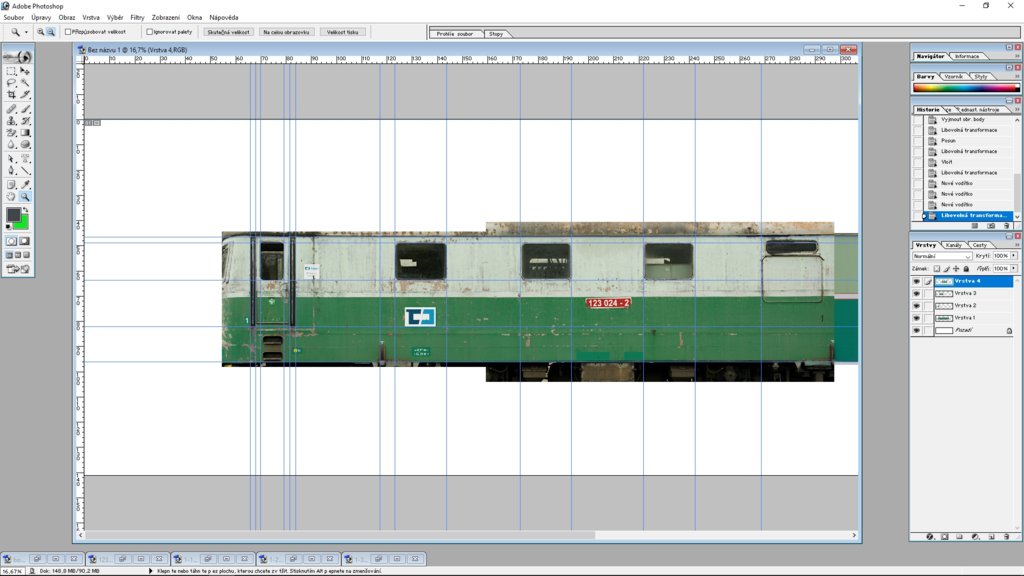Hide layer Vrstva 3 via eye icon
Viewport: 1024px width, 576px height.
coord(916,293)
